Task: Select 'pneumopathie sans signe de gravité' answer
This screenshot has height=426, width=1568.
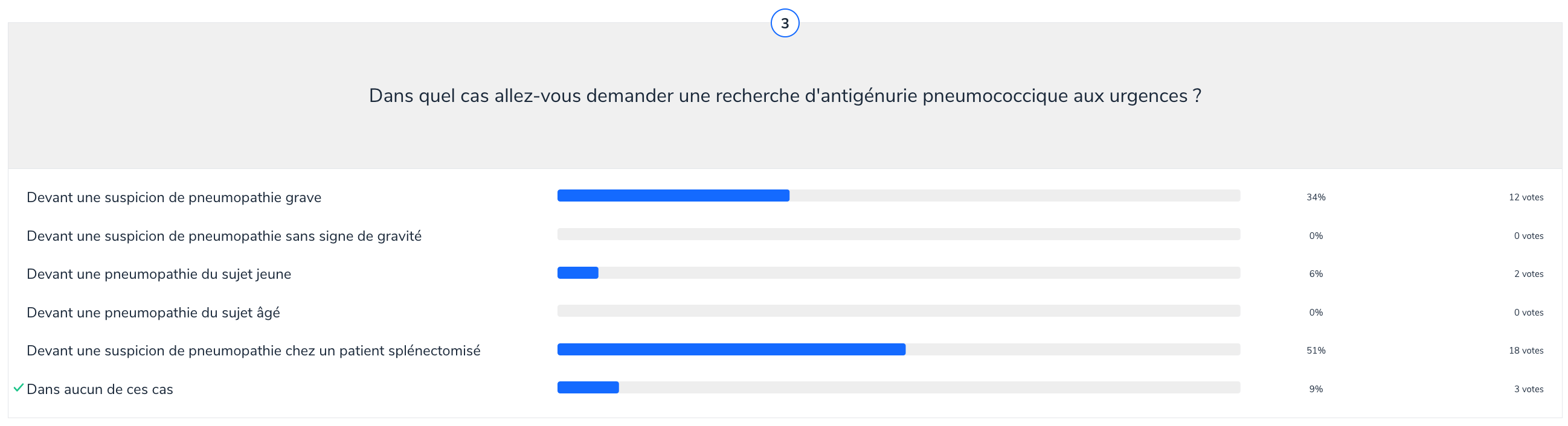Action: (x=223, y=236)
